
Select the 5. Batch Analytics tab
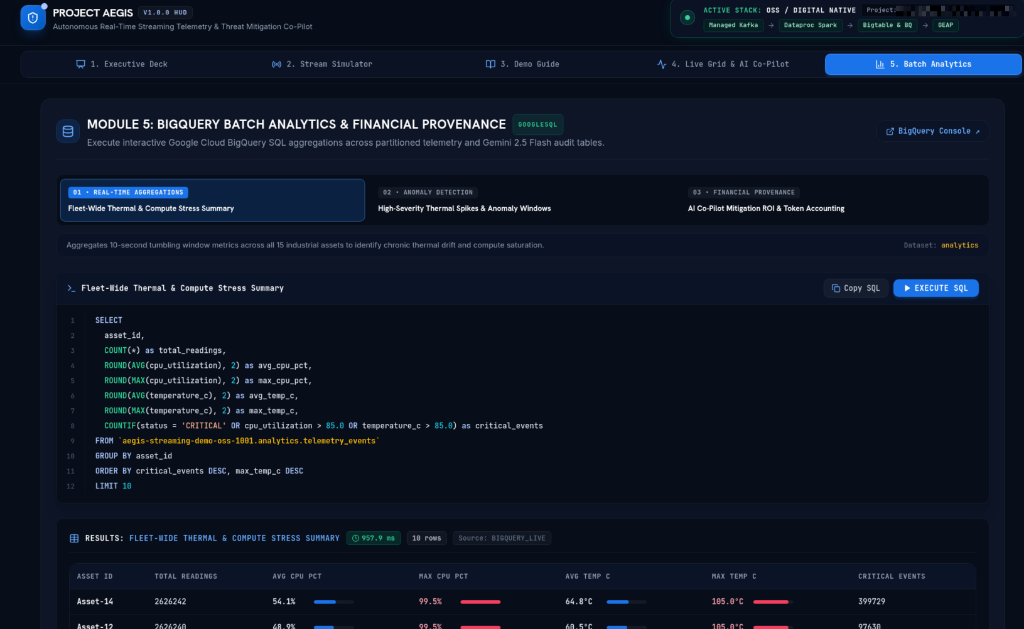click(x=923, y=64)
